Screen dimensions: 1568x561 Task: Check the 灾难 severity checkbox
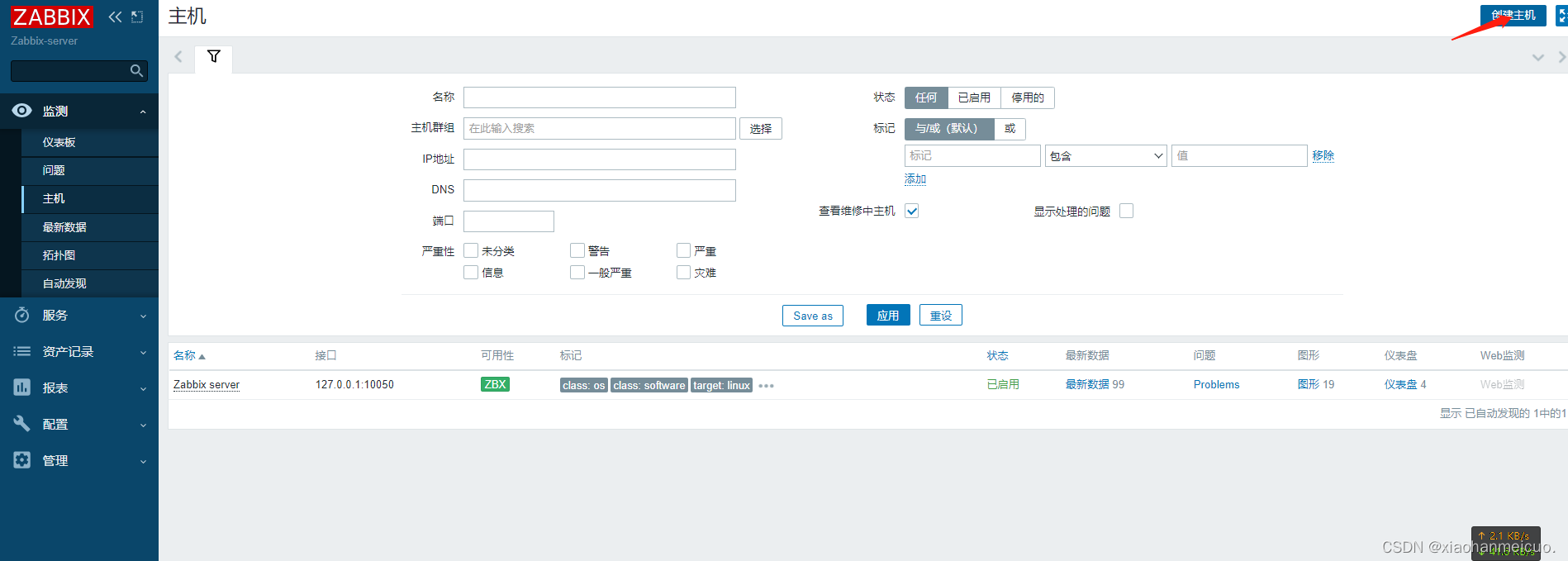(x=683, y=272)
